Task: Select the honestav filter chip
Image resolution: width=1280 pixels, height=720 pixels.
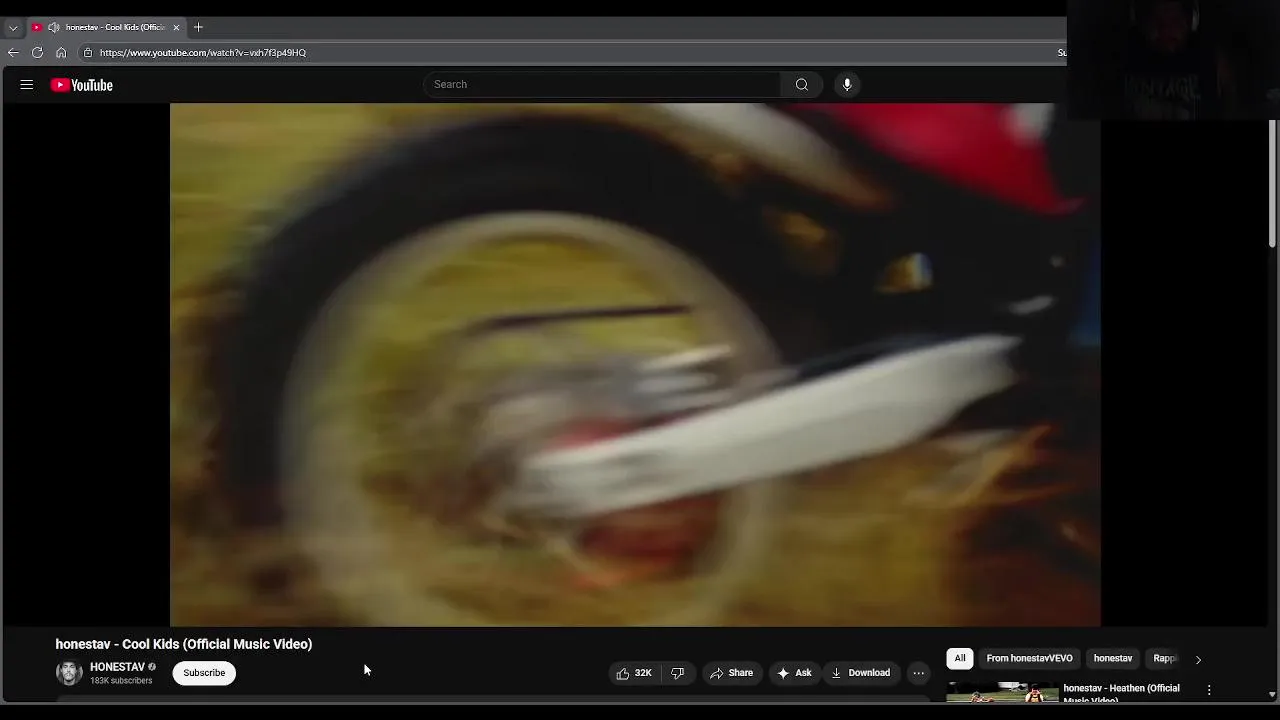Action: click(1113, 658)
